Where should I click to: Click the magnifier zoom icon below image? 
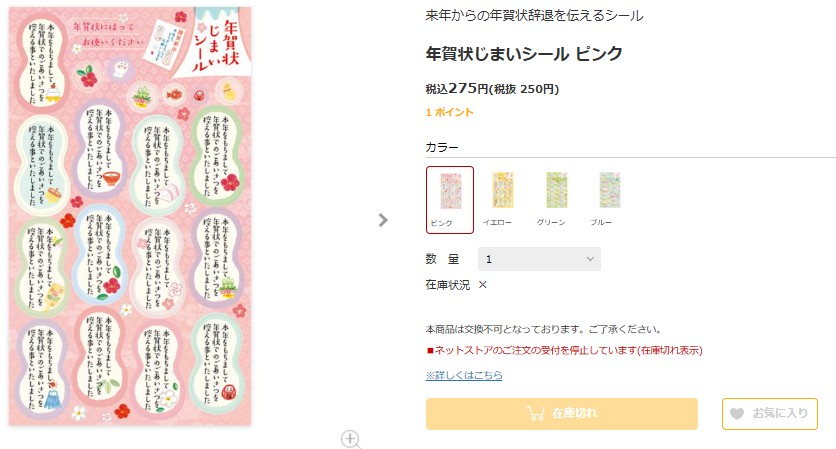350,439
